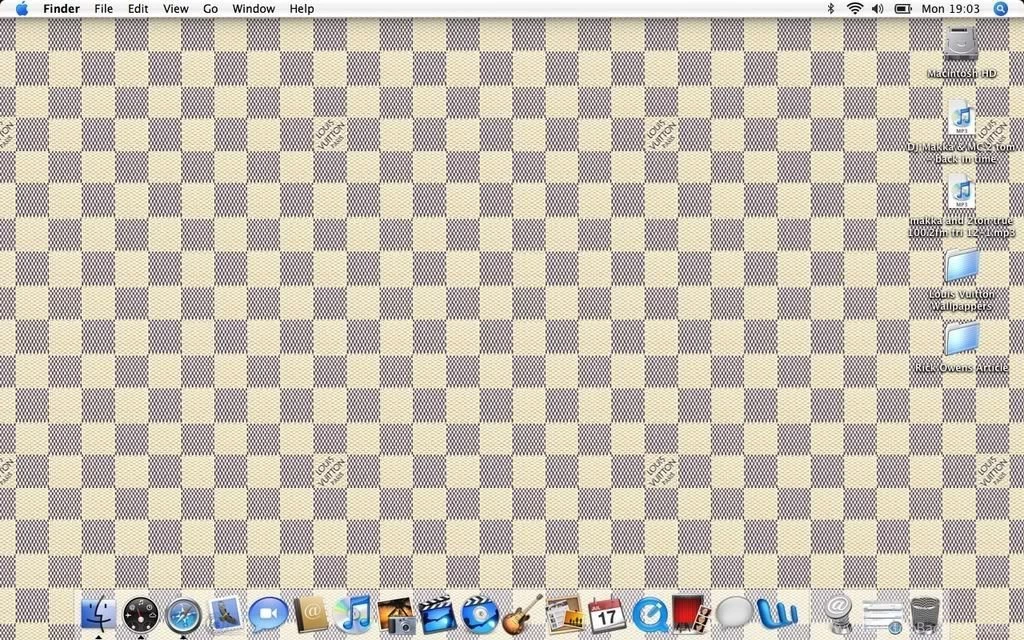Launch iChat from the Dock

[268, 615]
